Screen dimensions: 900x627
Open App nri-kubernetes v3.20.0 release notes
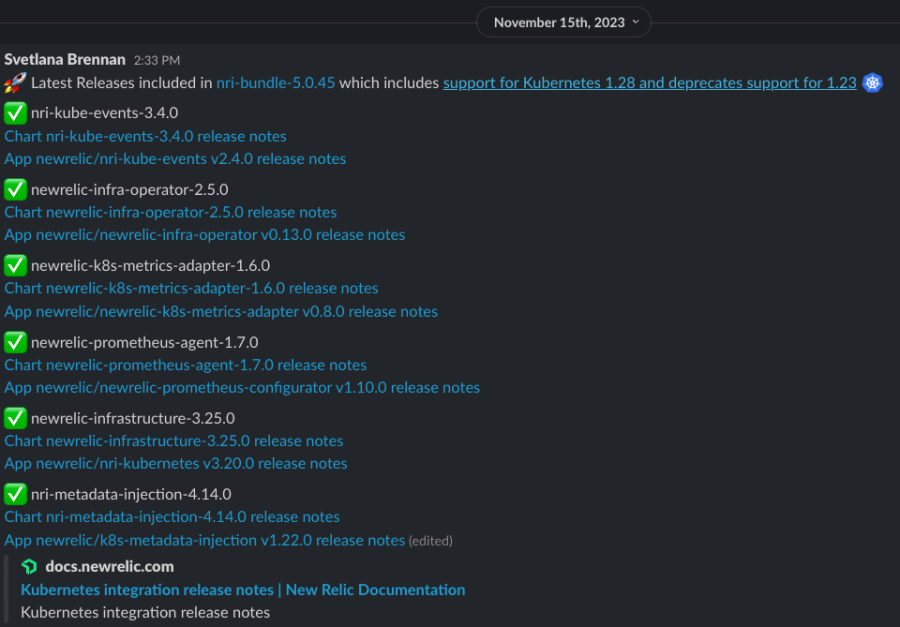click(175, 463)
